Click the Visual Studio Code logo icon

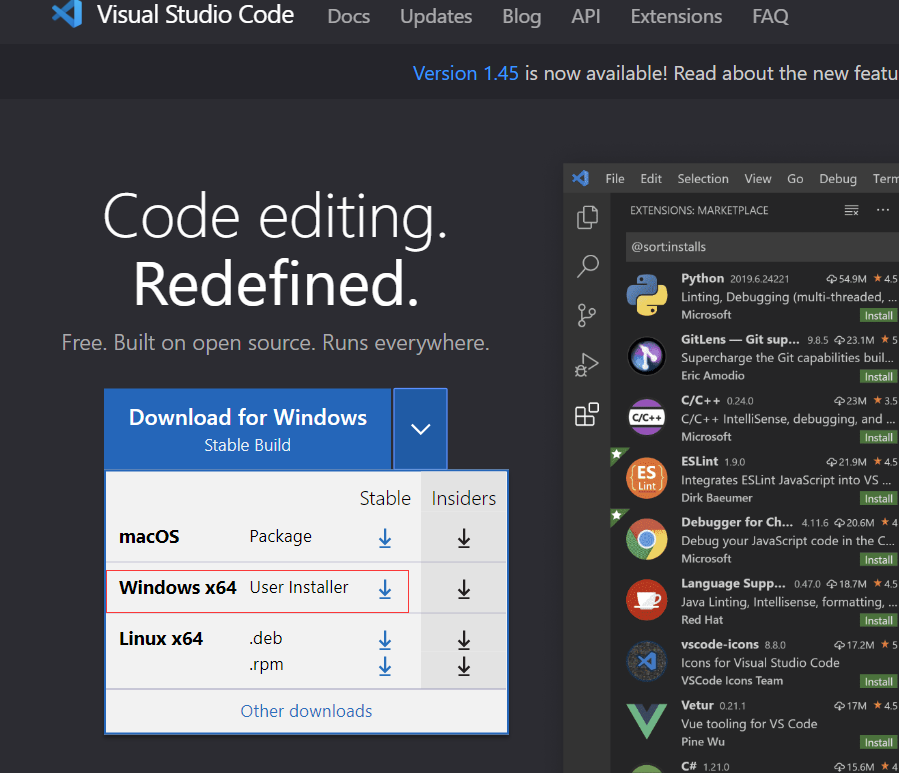pyautogui.click(x=67, y=14)
